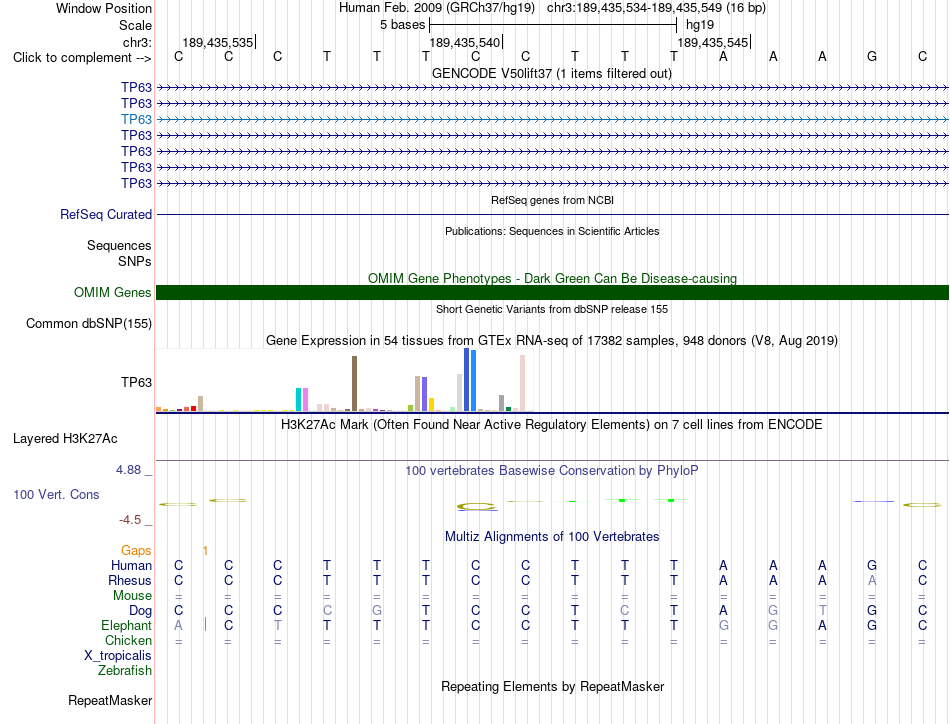This screenshot has height=724, width=950.
Task: Click the orange Gaps '1' marker
Action: coord(205,550)
